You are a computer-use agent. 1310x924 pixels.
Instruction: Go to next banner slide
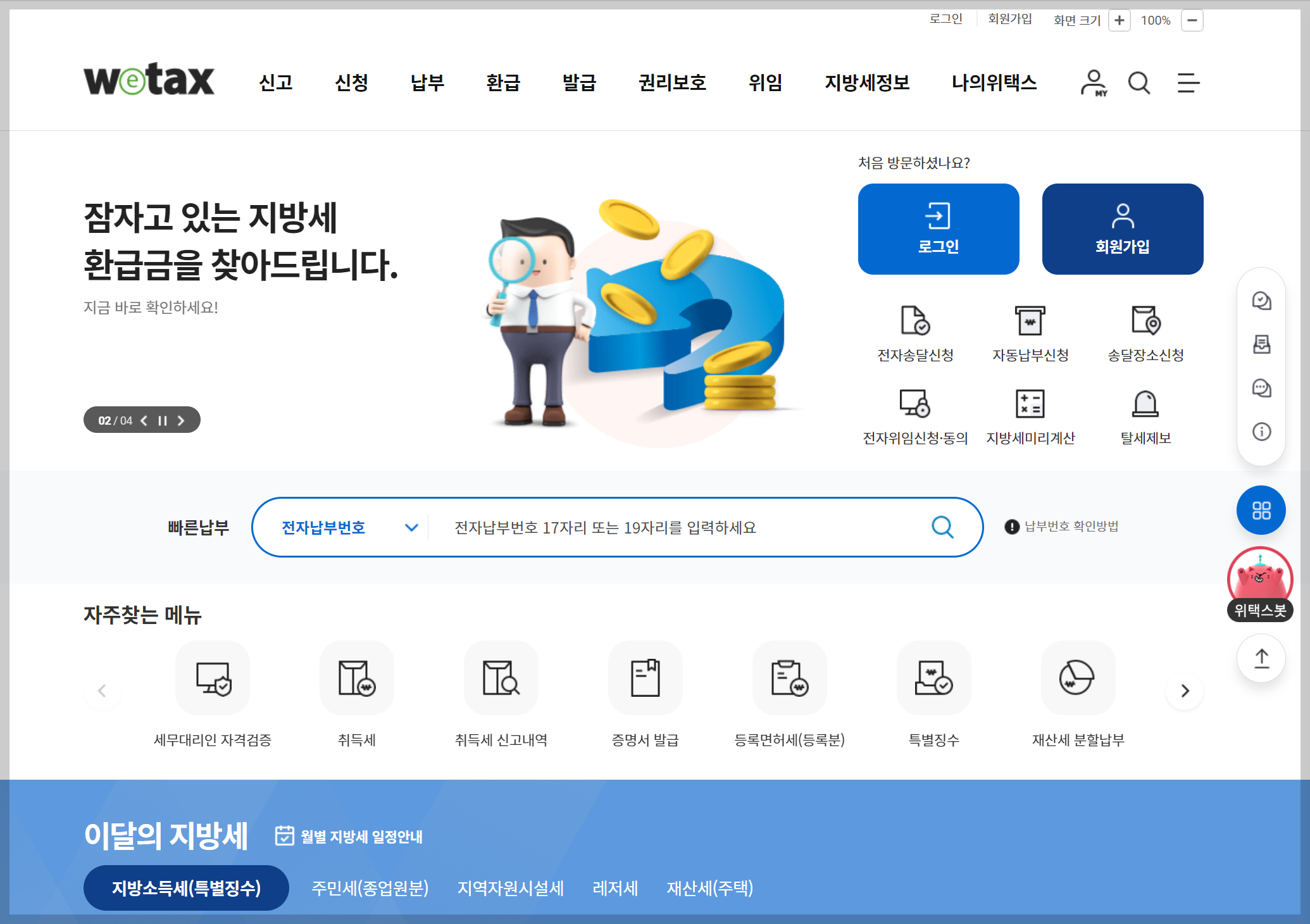coord(181,421)
